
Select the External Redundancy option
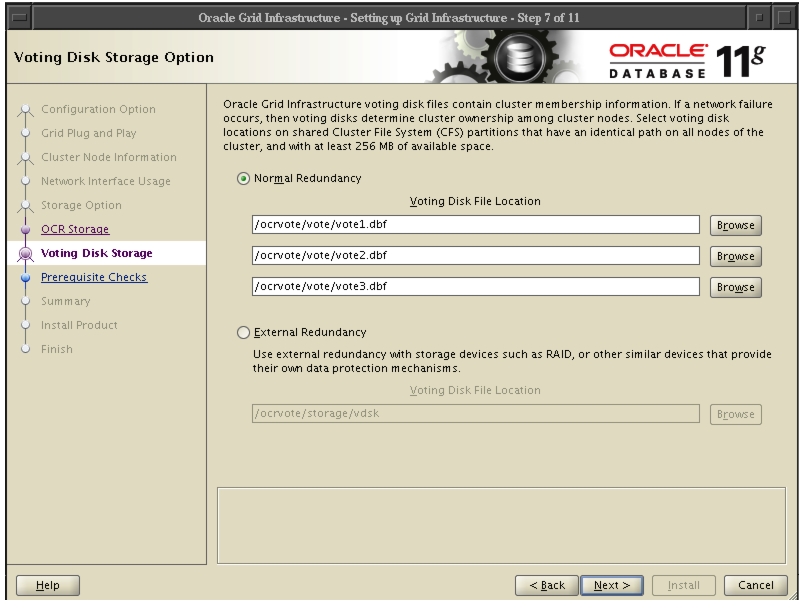click(x=243, y=333)
